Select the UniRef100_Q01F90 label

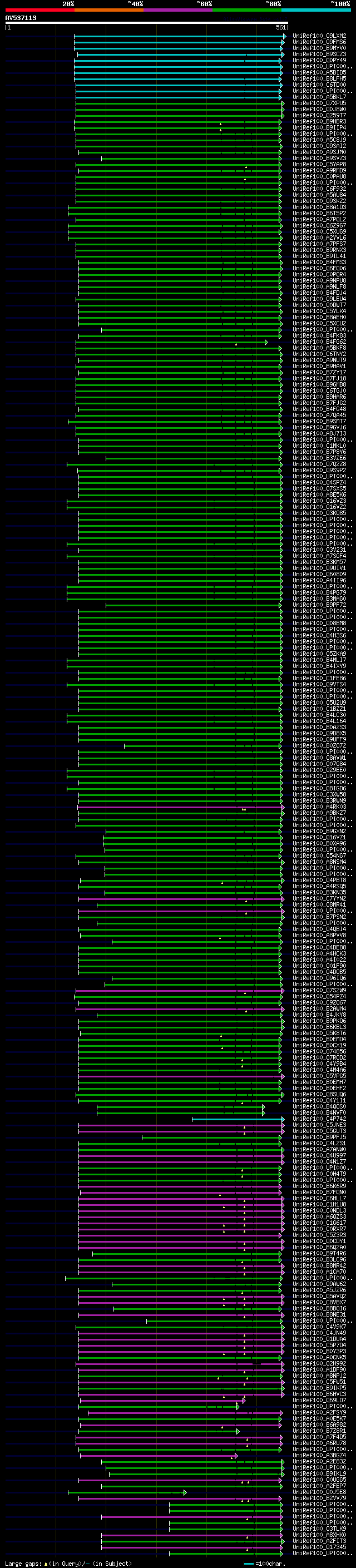319,966
